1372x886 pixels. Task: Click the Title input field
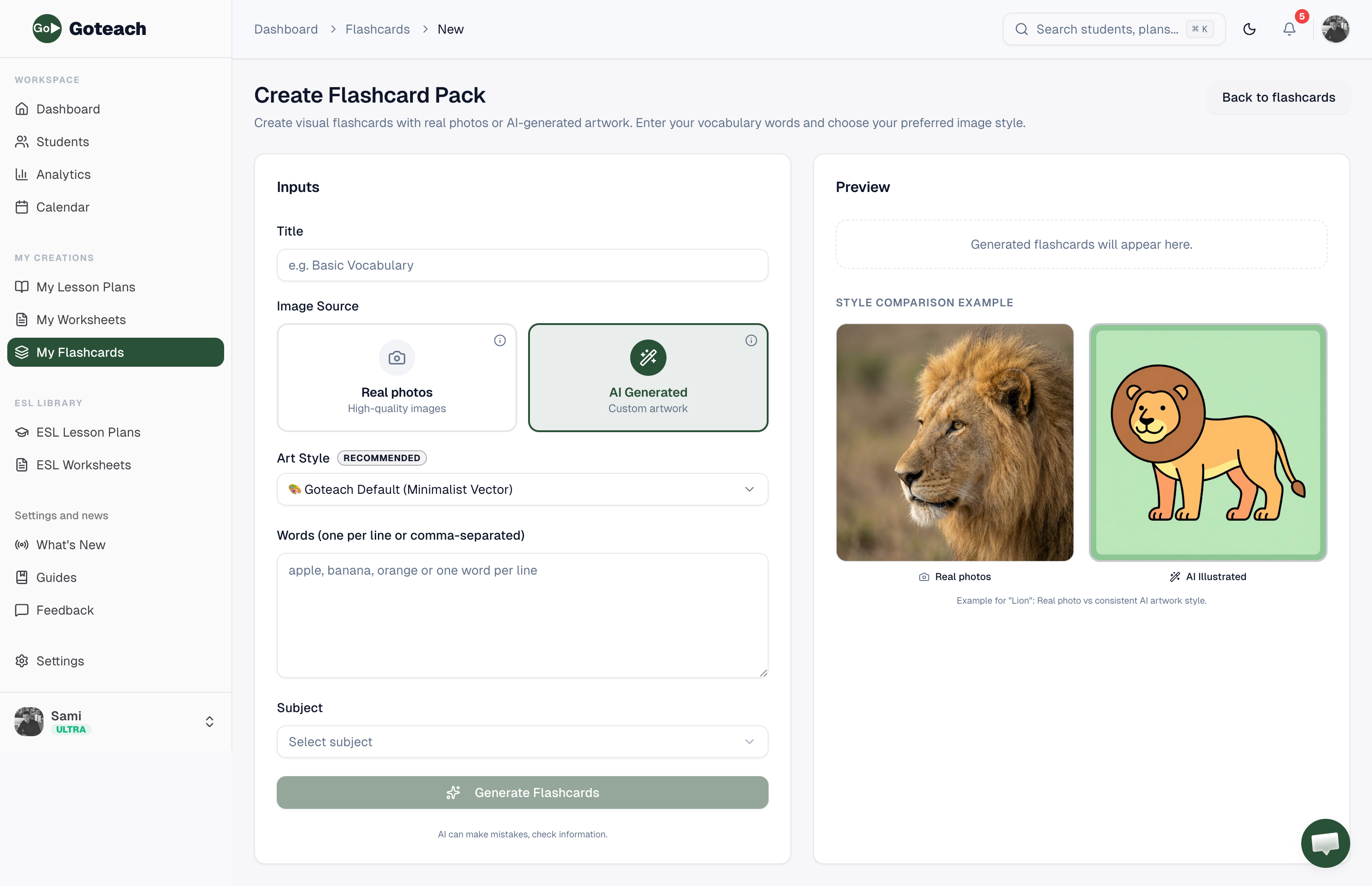click(x=522, y=265)
